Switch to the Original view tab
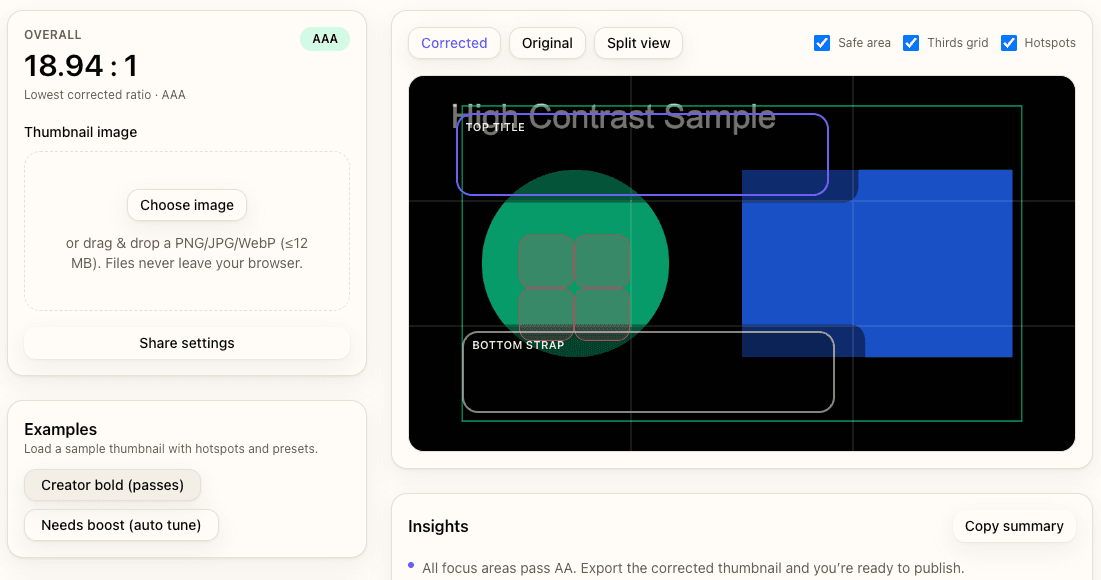Viewport: 1101px width, 580px height. pyautogui.click(x=547, y=43)
